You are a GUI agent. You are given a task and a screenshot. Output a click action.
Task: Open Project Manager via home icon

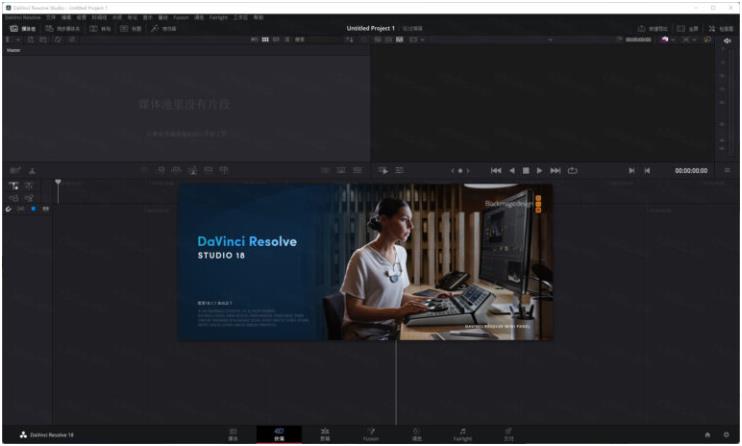point(707,435)
